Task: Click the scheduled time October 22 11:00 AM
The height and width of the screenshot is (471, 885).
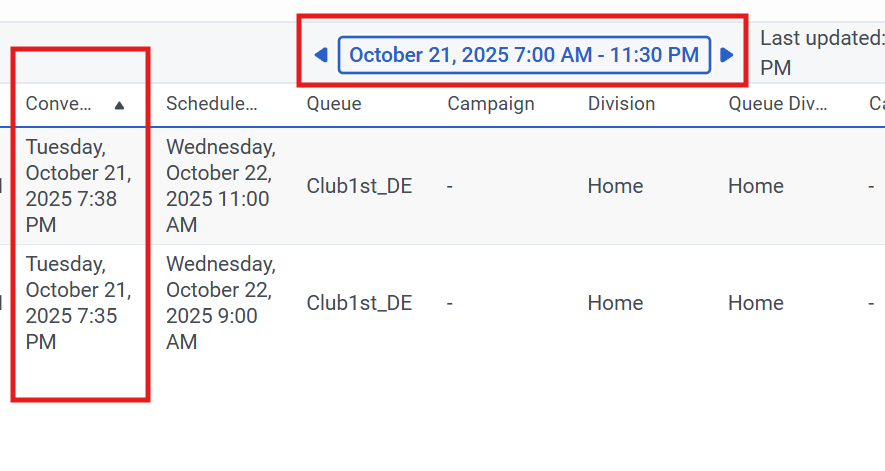Action: (220, 186)
